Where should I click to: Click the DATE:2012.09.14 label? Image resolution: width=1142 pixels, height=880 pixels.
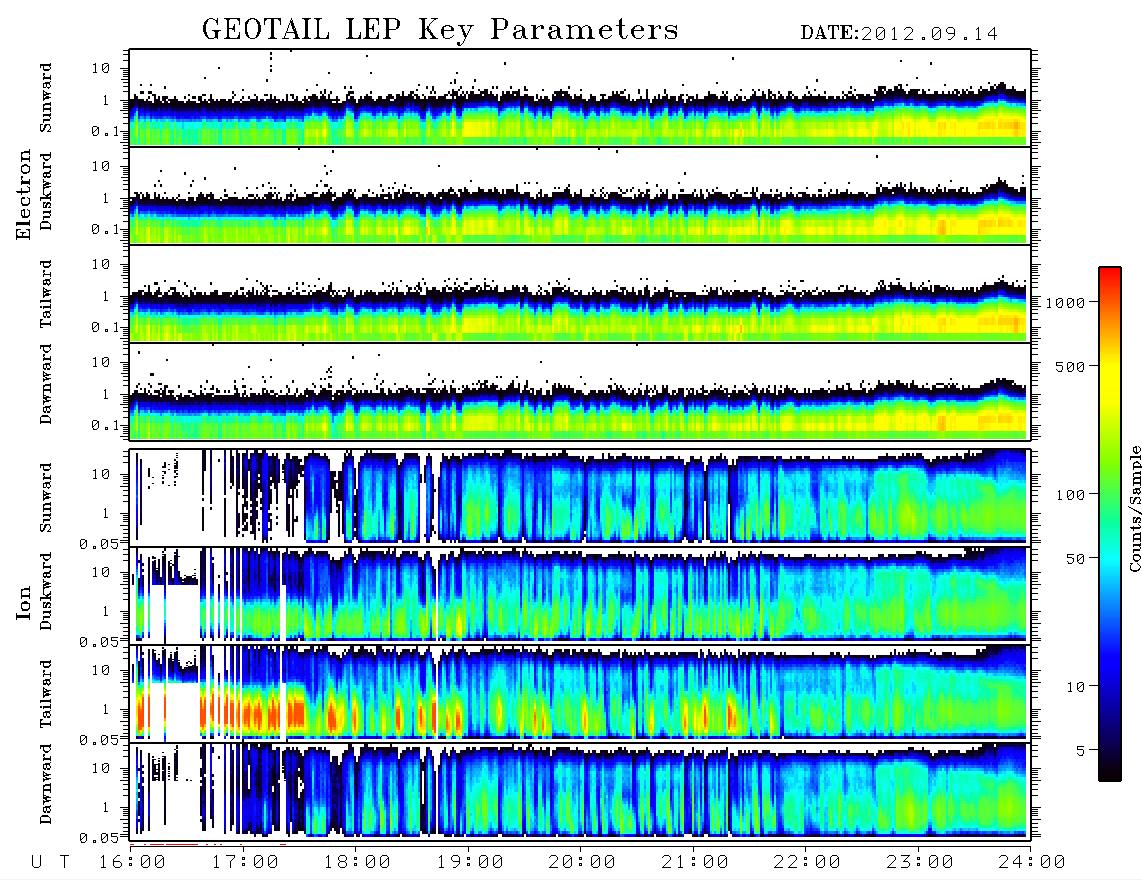[x=899, y=34]
